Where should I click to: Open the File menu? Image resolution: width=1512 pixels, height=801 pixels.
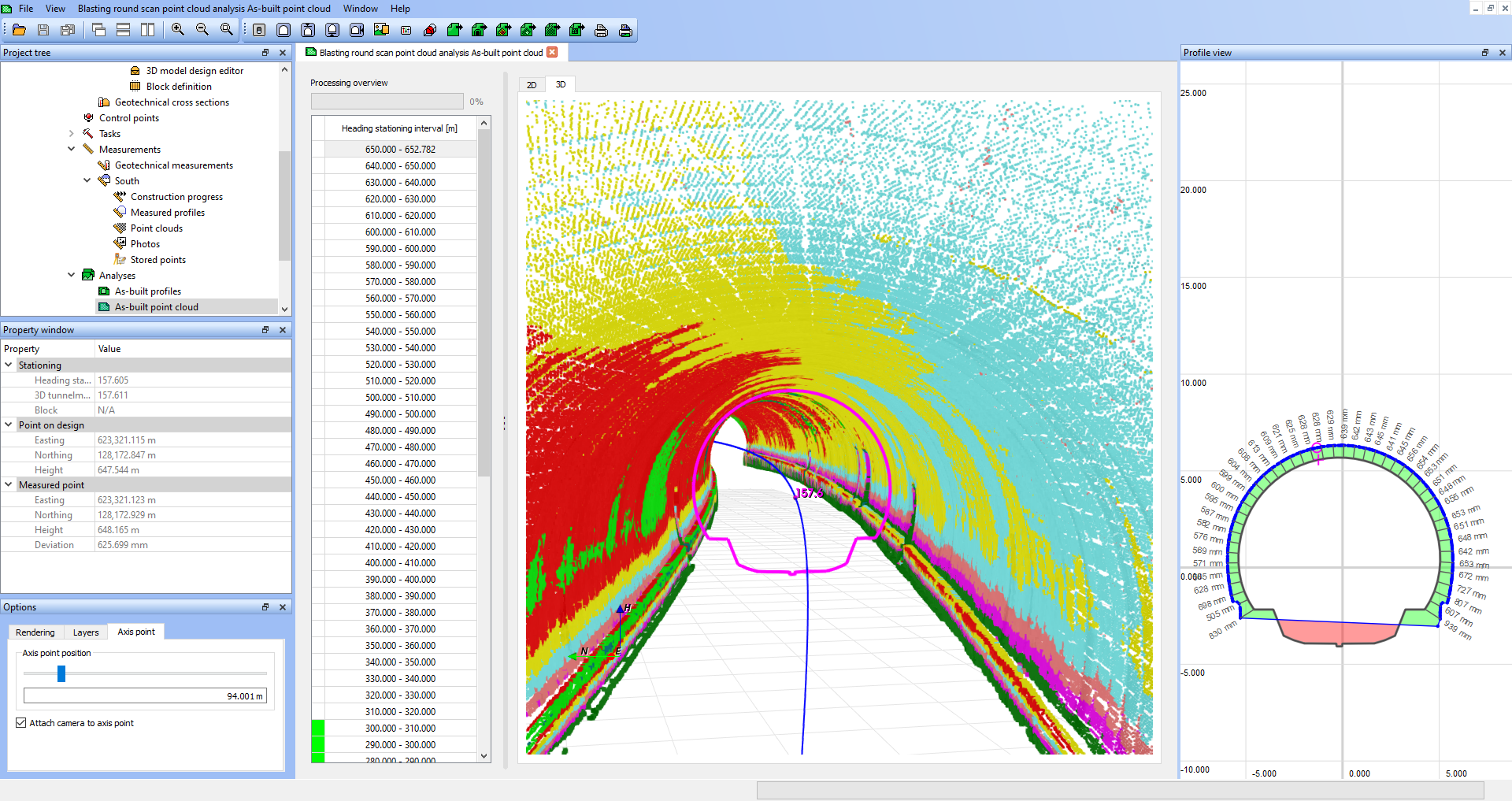point(26,9)
